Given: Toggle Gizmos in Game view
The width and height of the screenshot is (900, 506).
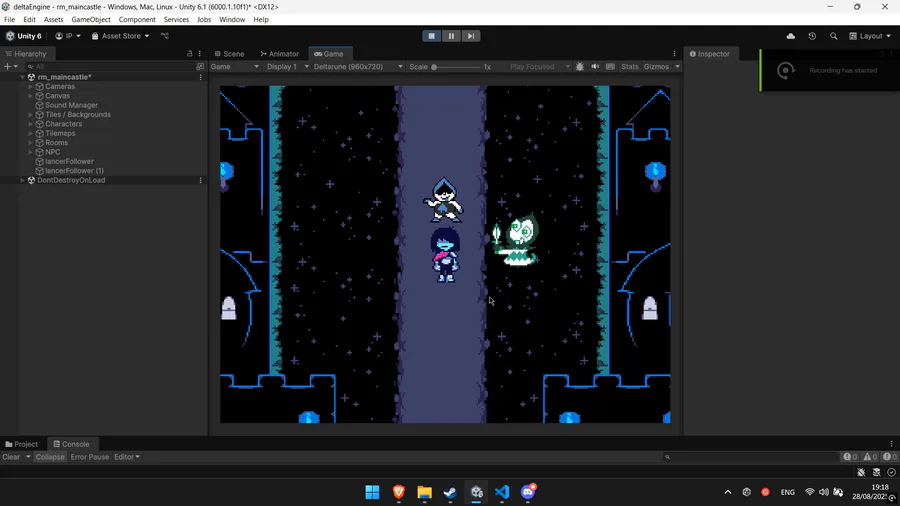Looking at the screenshot, I should pyautogui.click(x=656, y=67).
